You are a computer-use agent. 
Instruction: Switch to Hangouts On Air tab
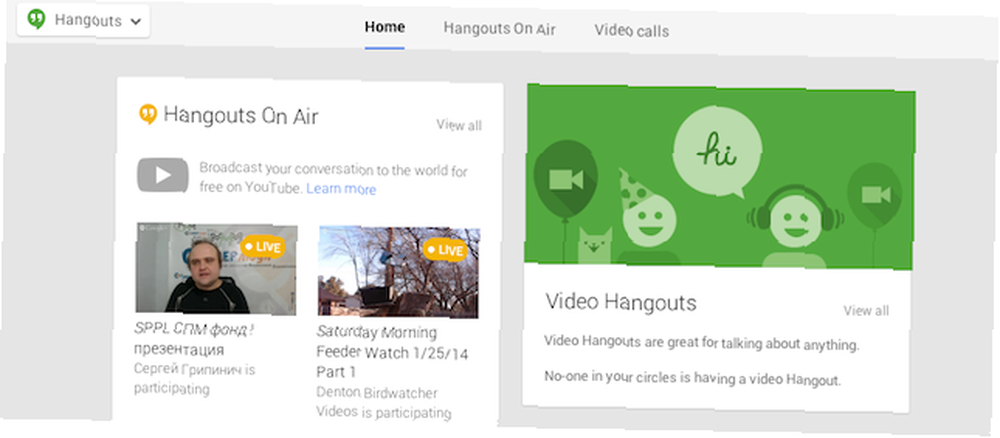point(499,29)
